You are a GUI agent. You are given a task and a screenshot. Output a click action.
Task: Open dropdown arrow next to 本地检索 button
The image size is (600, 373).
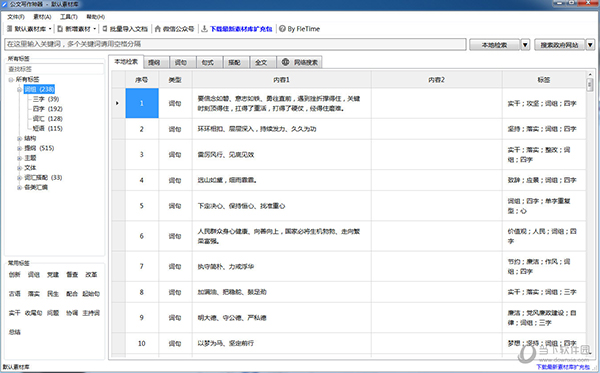pyautogui.click(x=525, y=45)
